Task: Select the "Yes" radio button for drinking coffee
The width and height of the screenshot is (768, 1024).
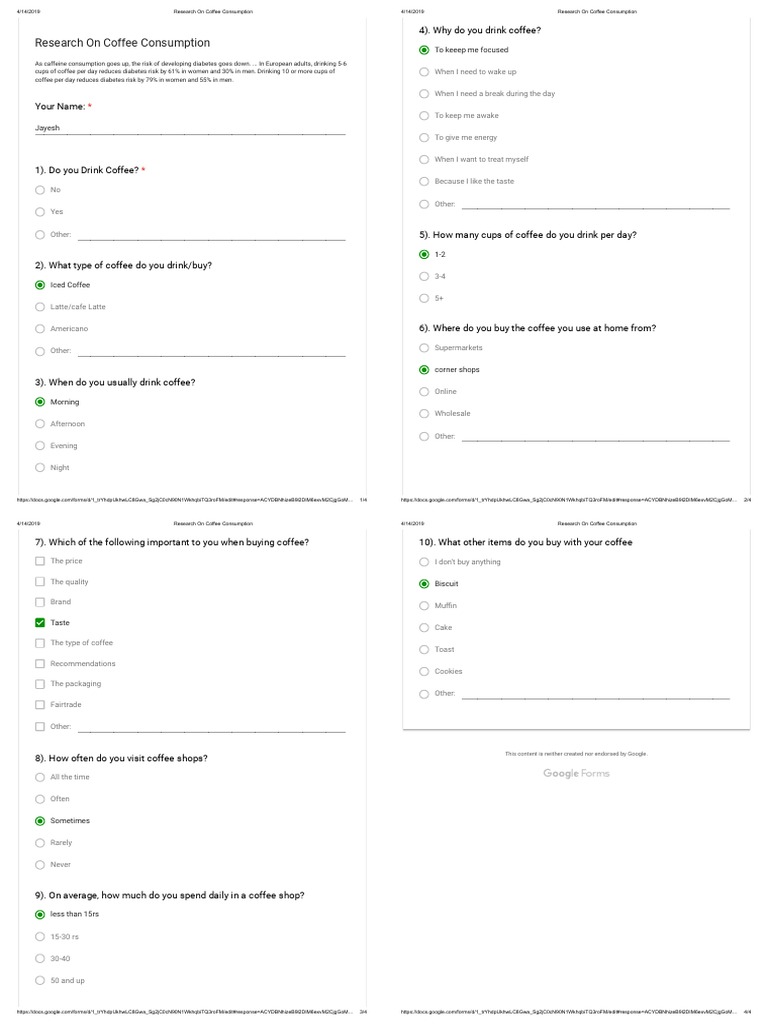Action: coord(40,212)
